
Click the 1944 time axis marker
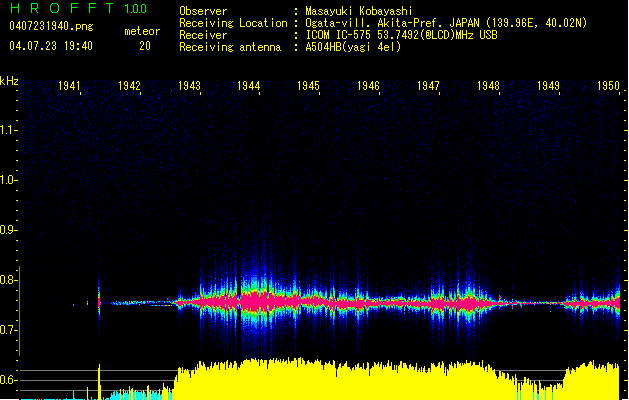(x=249, y=86)
